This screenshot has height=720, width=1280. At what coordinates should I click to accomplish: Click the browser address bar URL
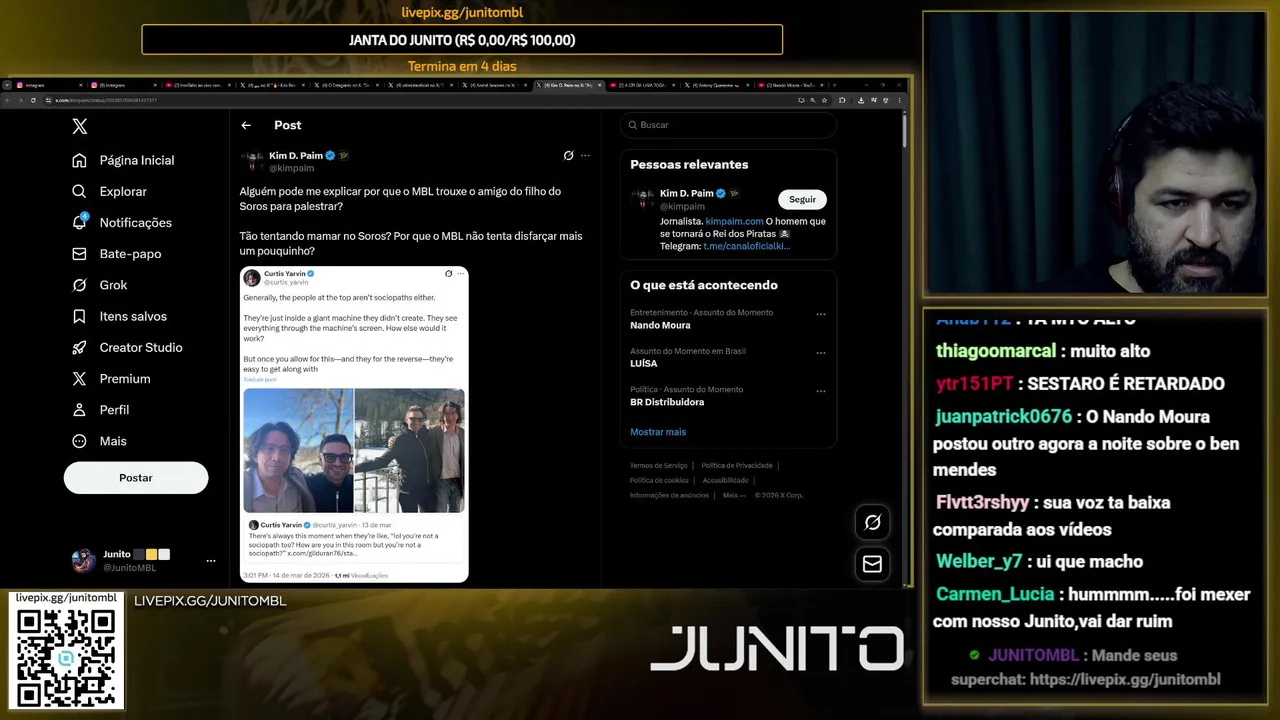click(x=105, y=100)
